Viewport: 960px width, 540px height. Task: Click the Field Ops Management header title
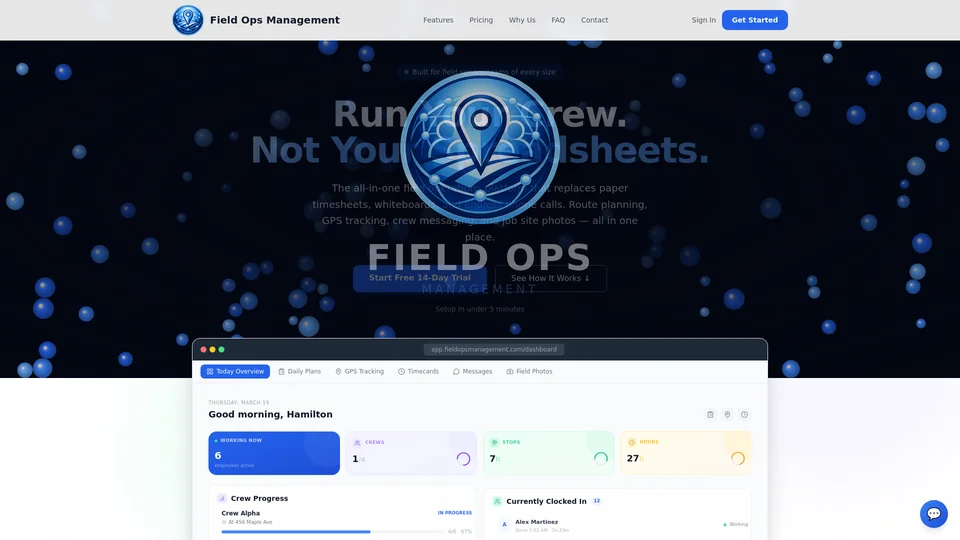tap(275, 20)
